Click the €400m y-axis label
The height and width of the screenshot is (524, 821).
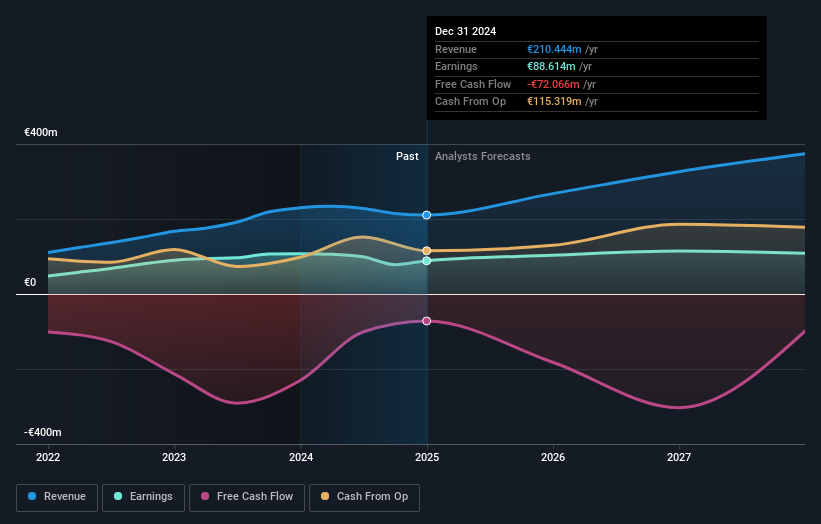tap(41, 132)
